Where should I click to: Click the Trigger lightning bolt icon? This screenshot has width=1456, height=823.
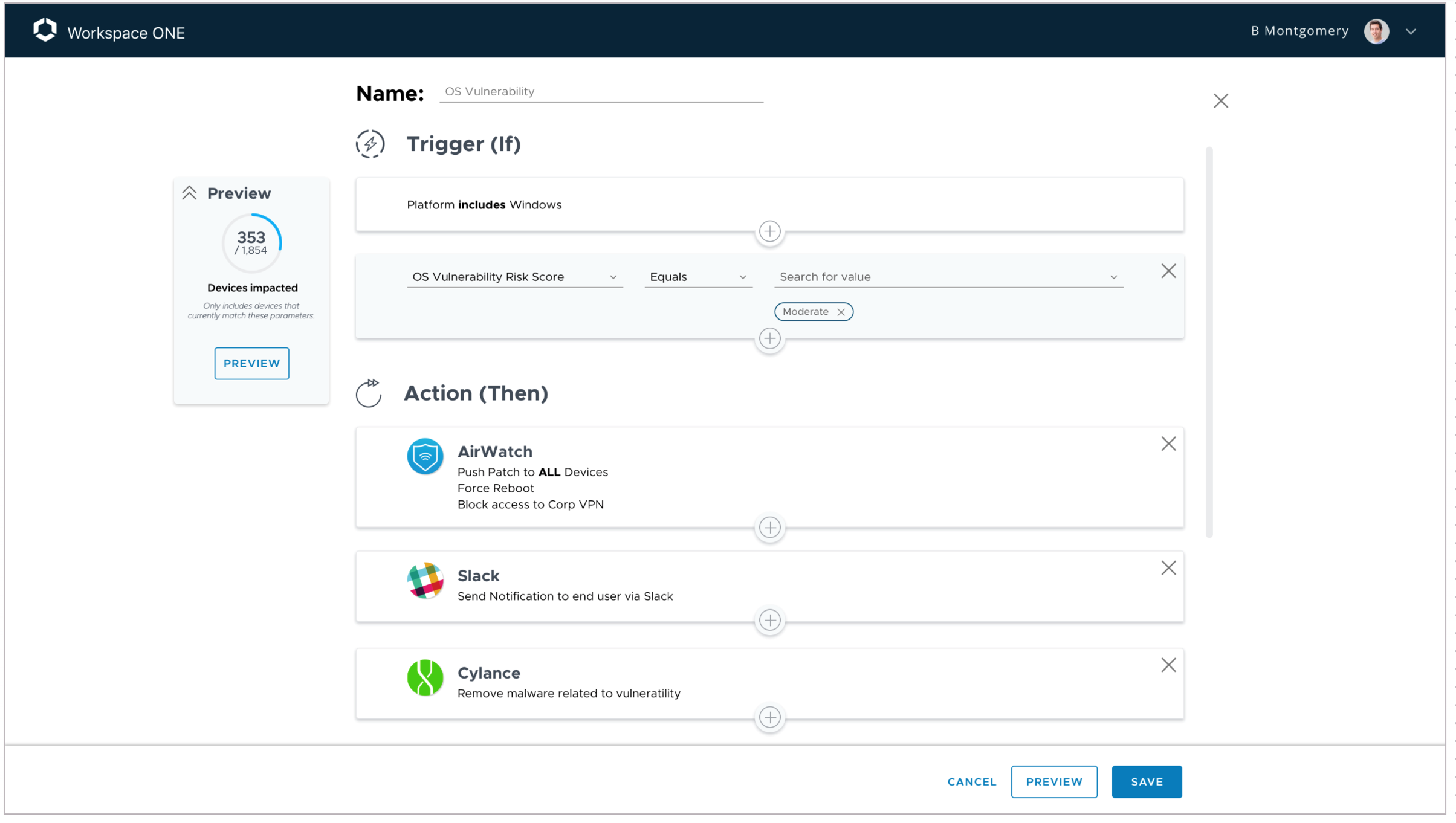click(370, 144)
